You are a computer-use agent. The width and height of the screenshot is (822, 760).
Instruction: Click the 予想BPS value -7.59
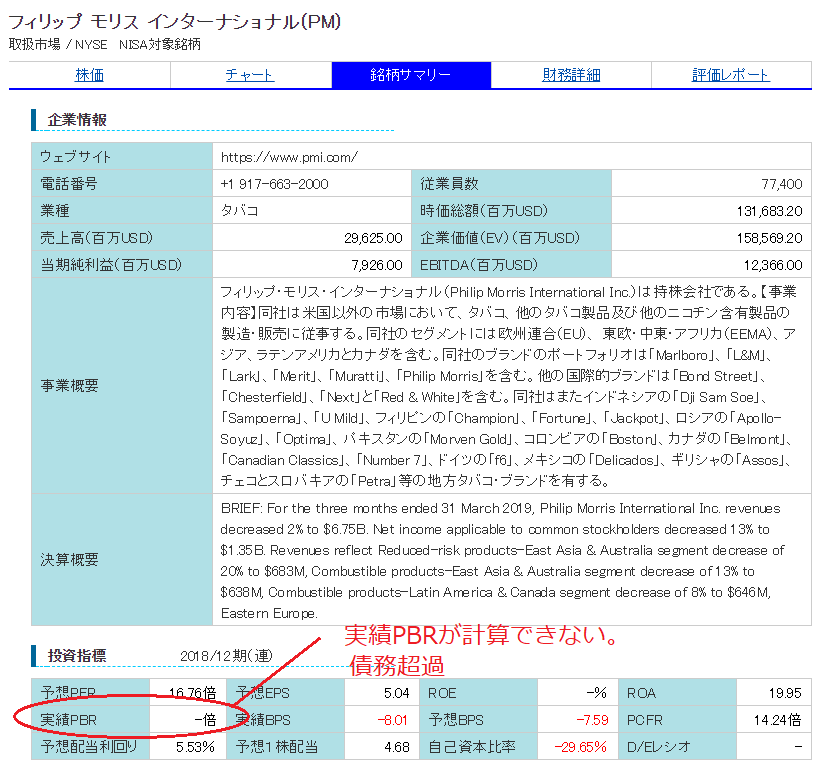pos(592,720)
